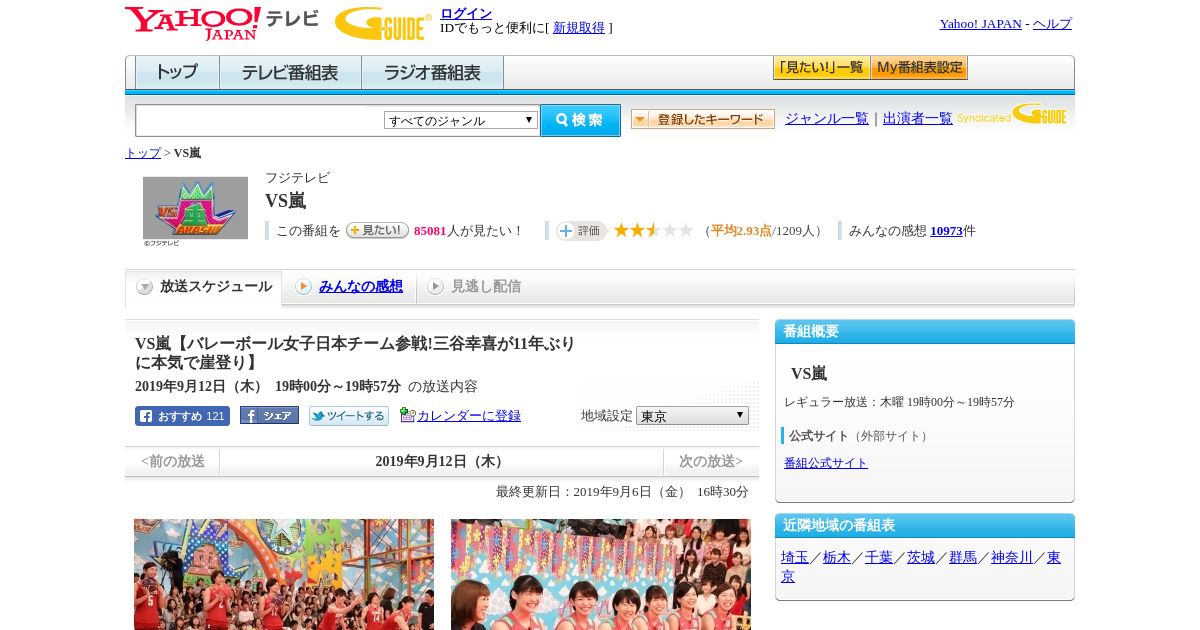Image resolution: width=1200 pixels, height=630 pixels.
Task: Select 栃木 regional TV listings
Action: [837, 557]
